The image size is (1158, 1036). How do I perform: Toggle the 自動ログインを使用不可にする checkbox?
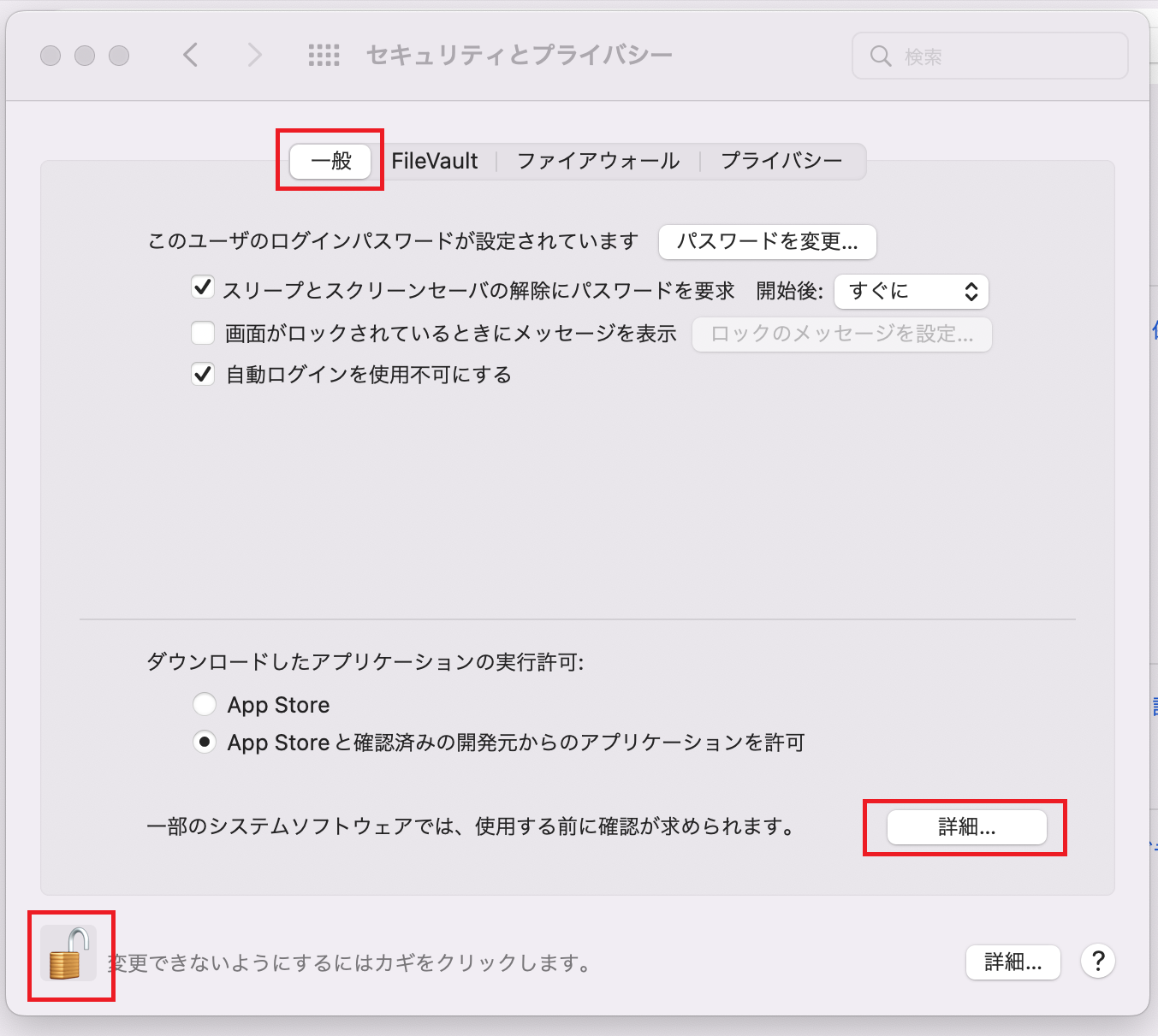203,374
